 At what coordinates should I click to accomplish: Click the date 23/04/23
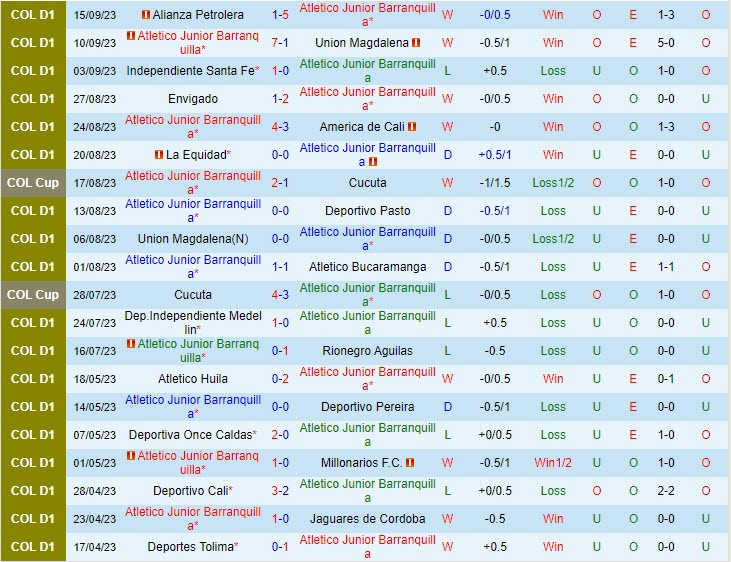pos(95,519)
